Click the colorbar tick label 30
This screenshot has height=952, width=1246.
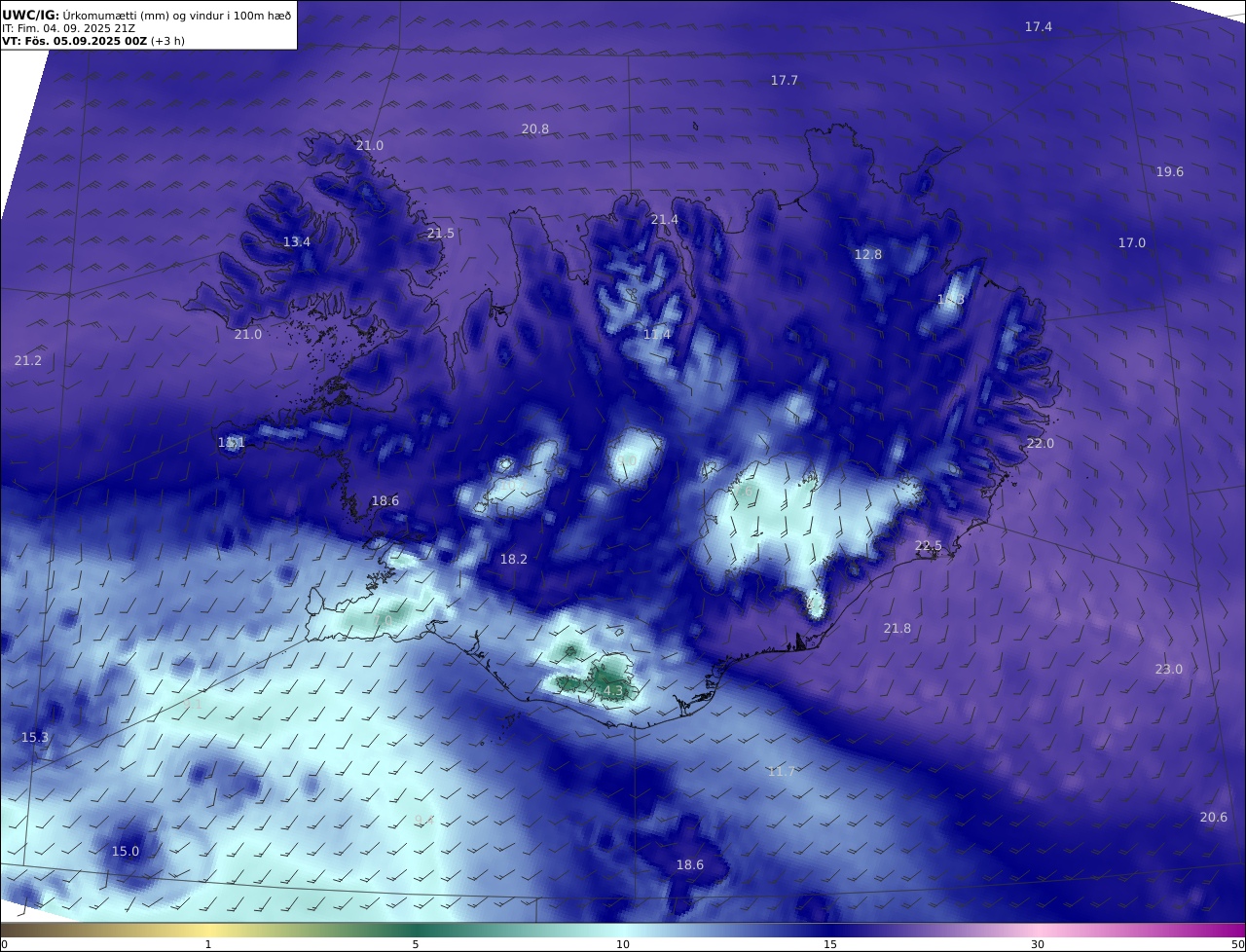click(1038, 944)
